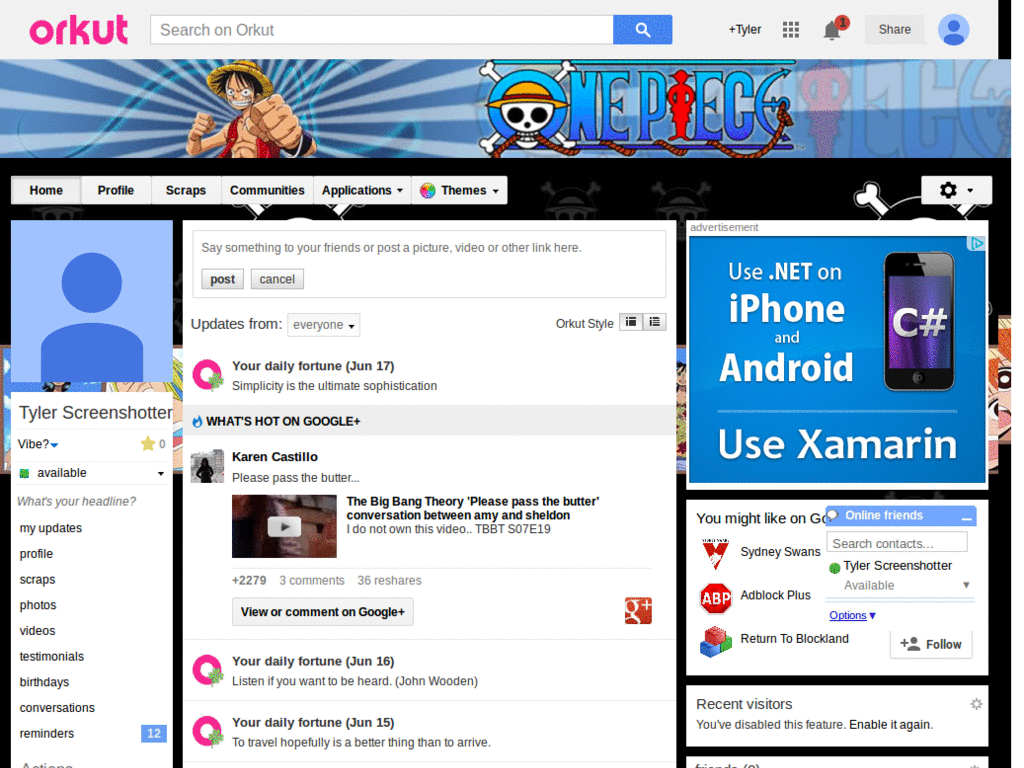Follow Return To Blockland
The image size is (1024, 768).
(x=931, y=645)
